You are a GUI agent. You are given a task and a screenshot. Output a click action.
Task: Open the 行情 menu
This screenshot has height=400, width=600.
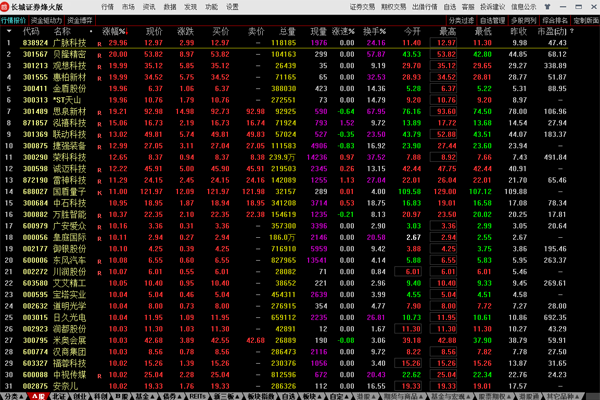click(x=107, y=6)
